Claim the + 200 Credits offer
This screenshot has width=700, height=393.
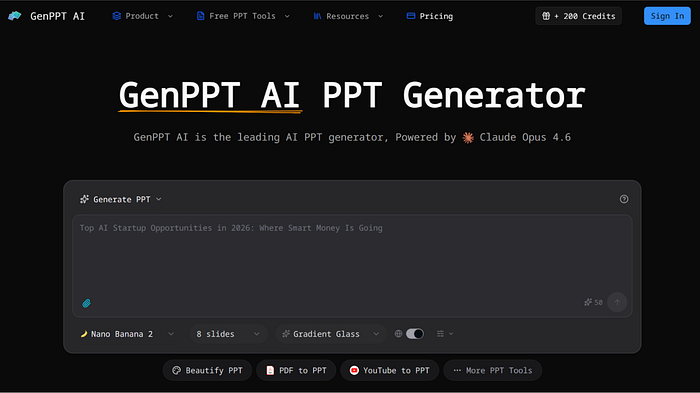[579, 16]
